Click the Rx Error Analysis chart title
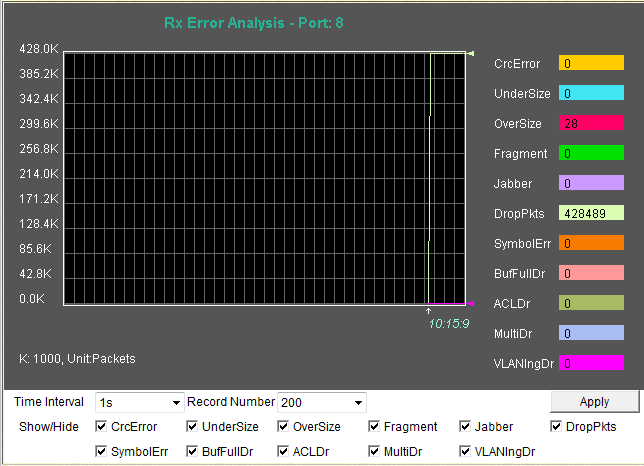 [x=254, y=23]
